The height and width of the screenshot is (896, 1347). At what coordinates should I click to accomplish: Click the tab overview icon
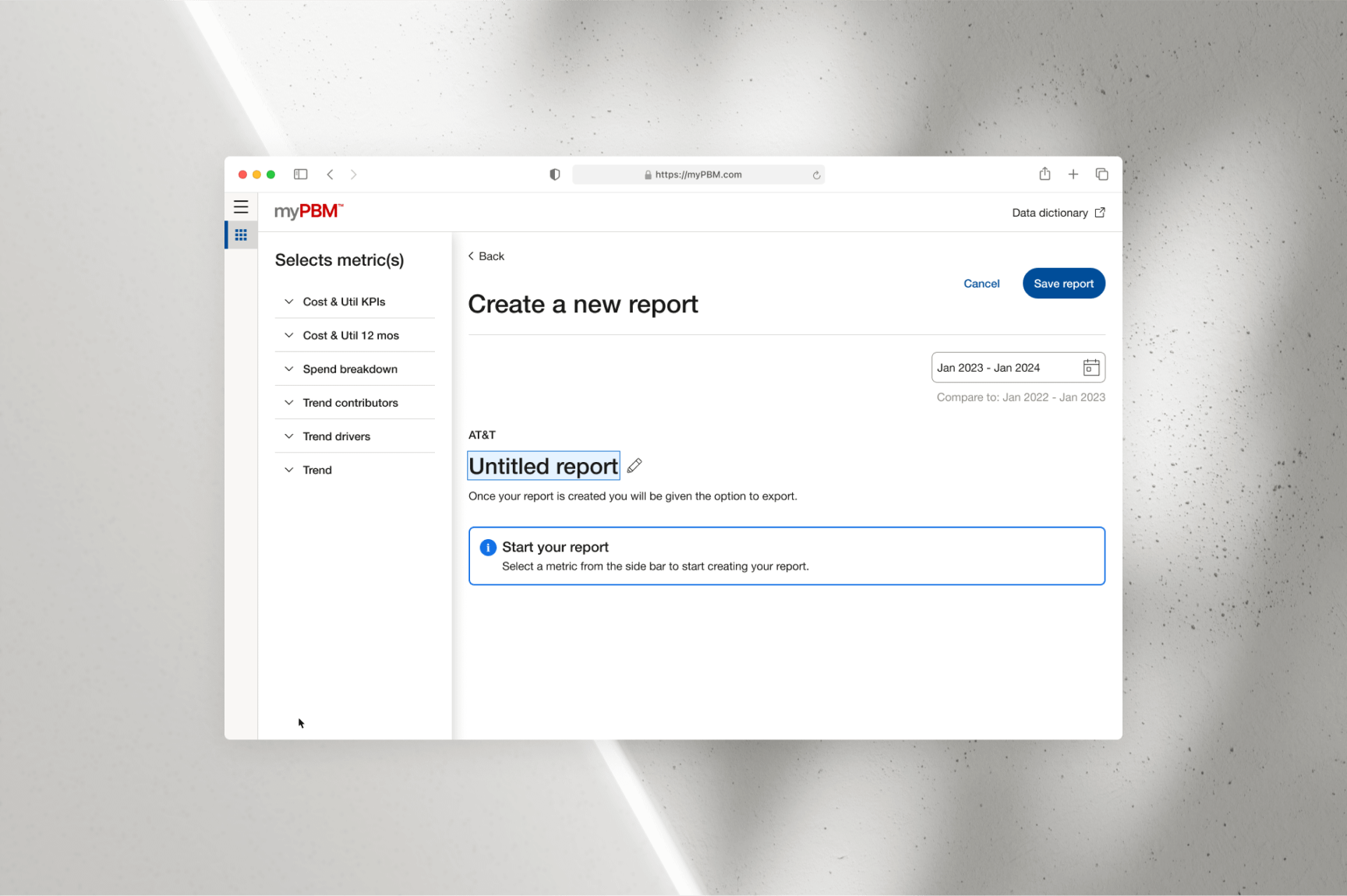(x=1101, y=175)
